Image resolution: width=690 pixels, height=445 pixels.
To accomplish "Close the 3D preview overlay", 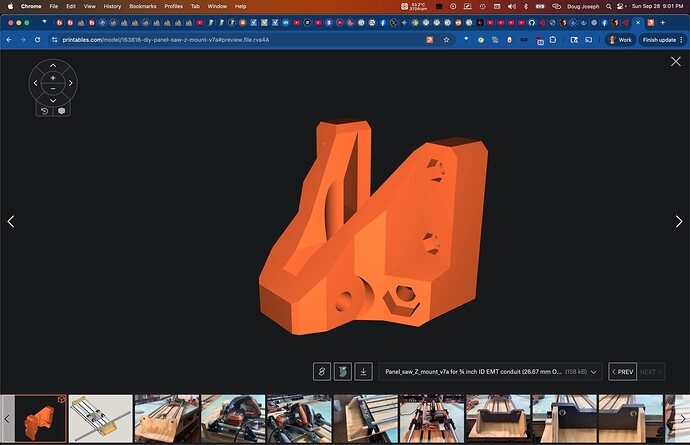I will (x=675, y=62).
